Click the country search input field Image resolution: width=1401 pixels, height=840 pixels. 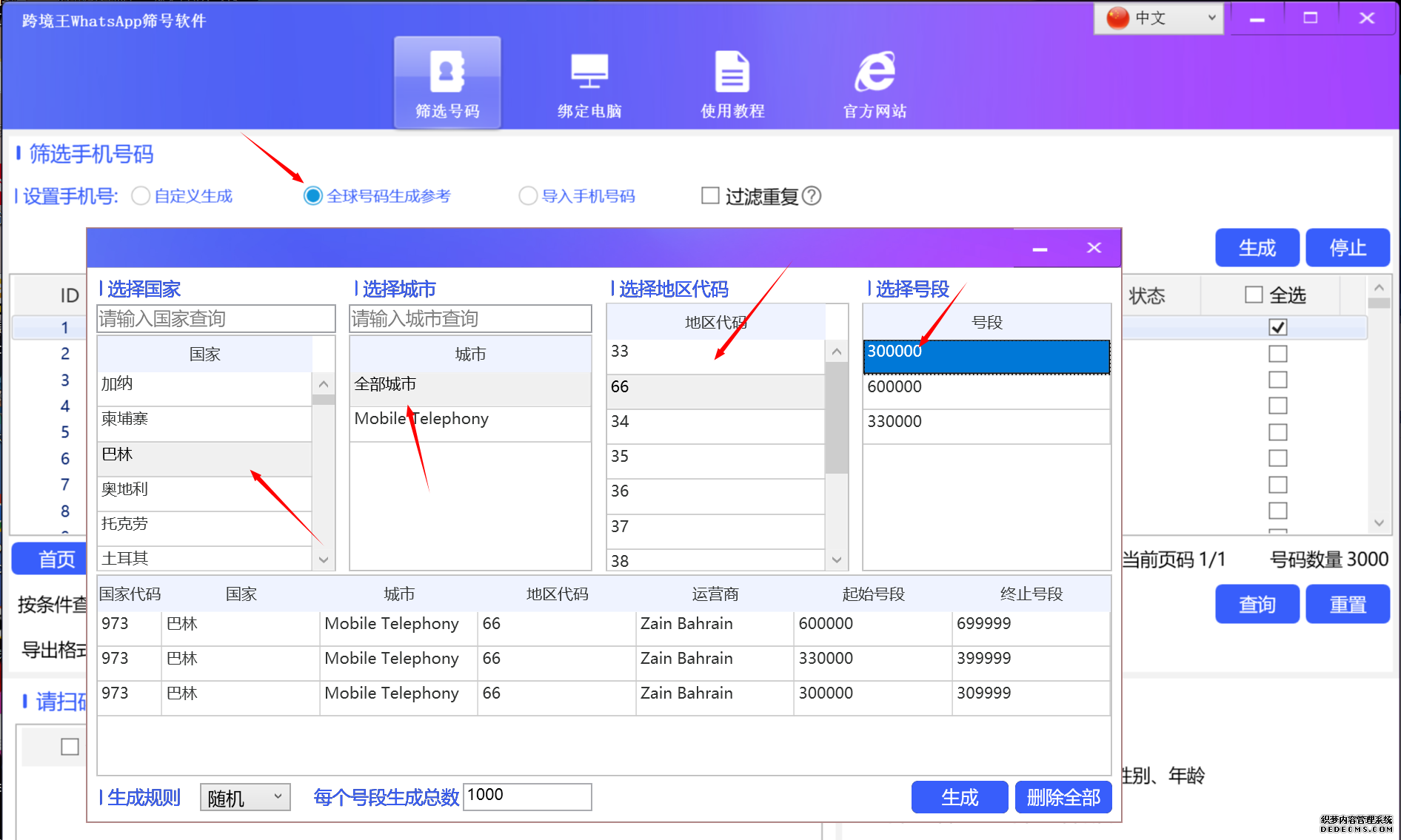[x=215, y=318]
